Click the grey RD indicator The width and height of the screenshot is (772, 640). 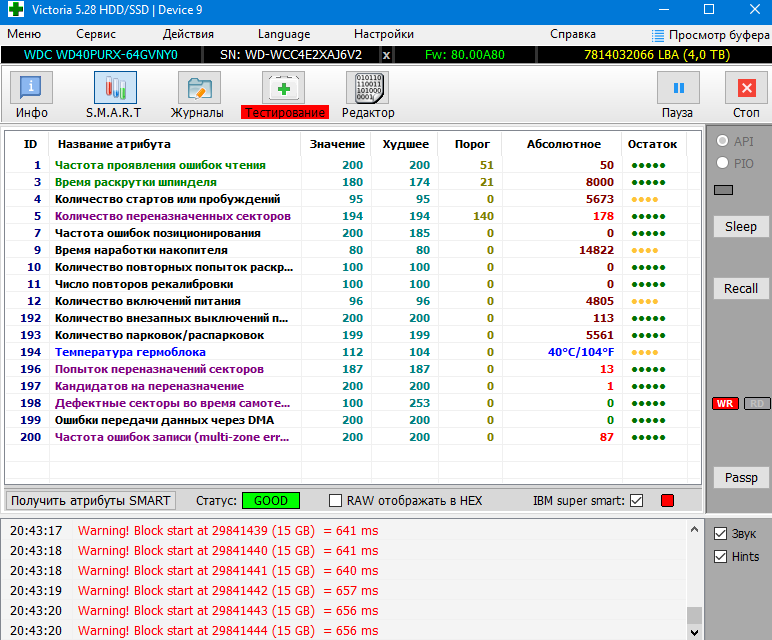coord(757,404)
